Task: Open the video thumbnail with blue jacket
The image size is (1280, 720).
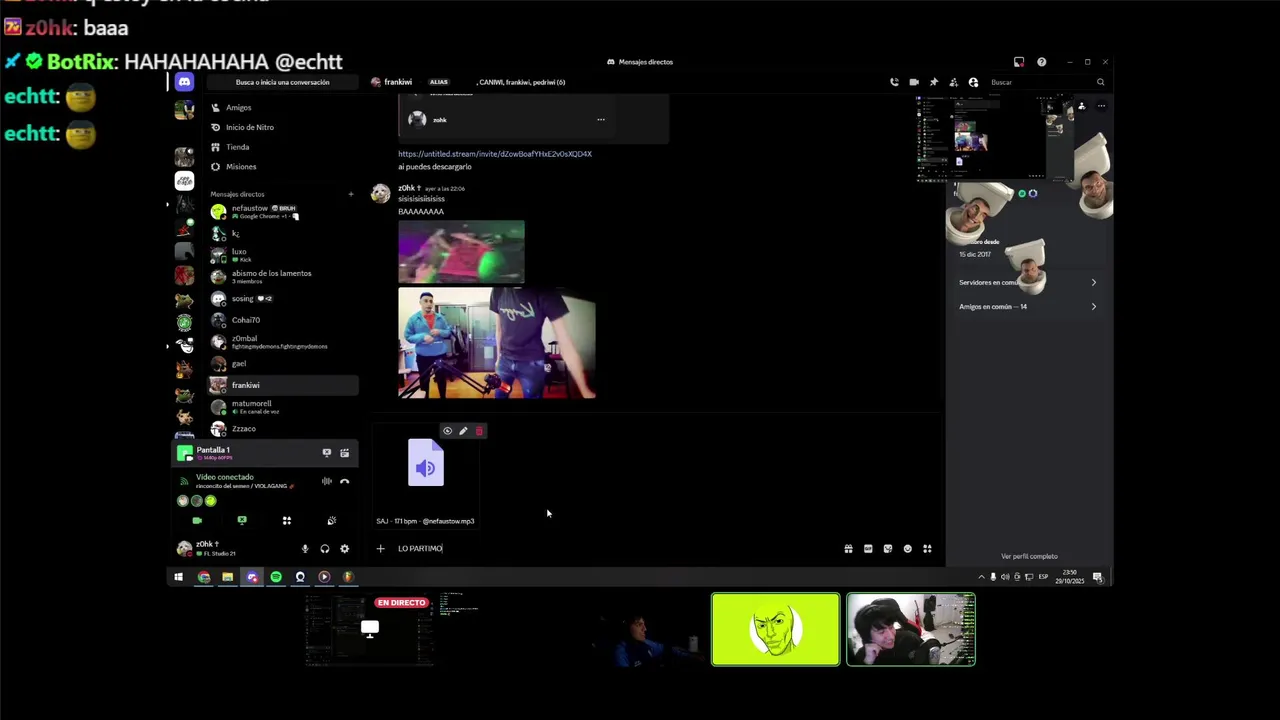Action: point(497,343)
